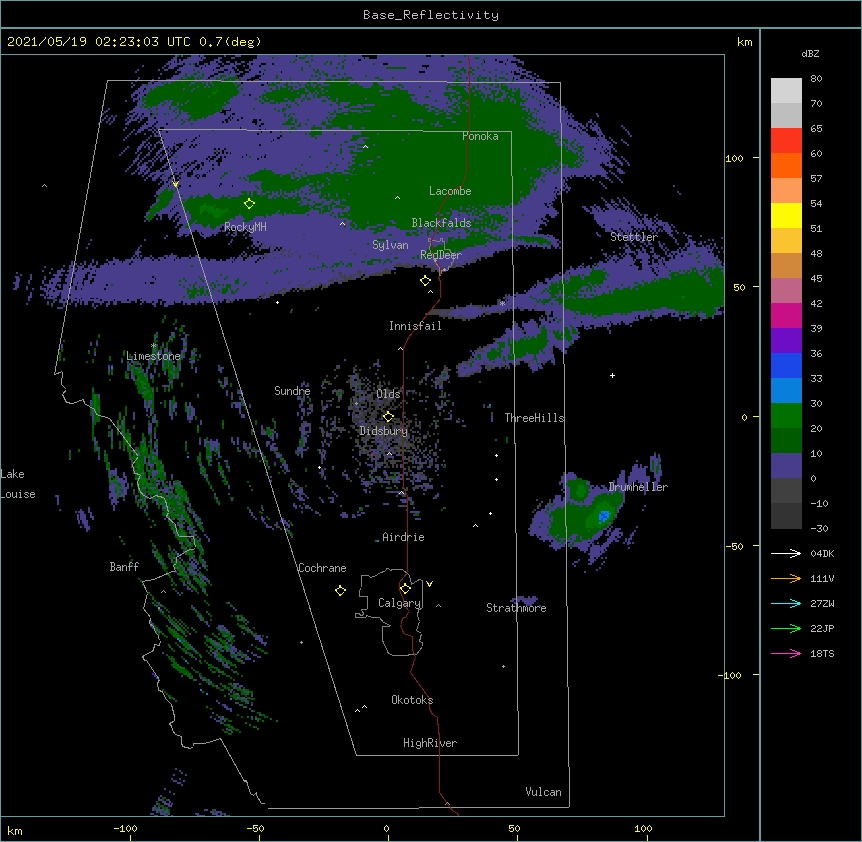862x842 pixels.
Task: Click the RedDeer city label
Action: click(x=440, y=255)
